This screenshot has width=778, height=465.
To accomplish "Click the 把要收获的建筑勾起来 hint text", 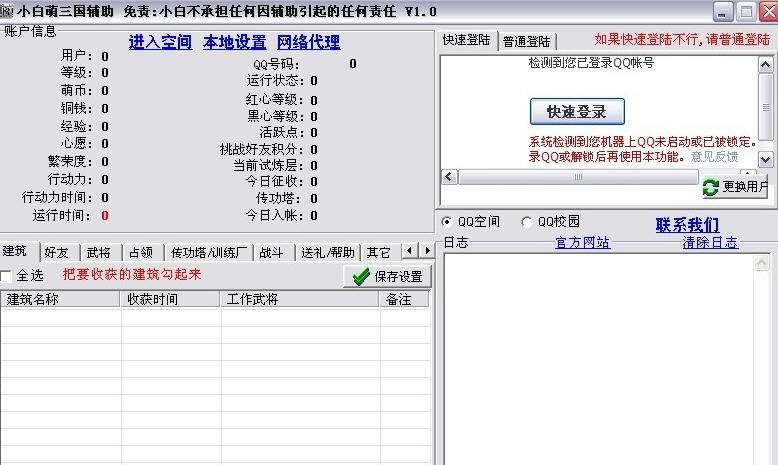I will click(x=131, y=274).
